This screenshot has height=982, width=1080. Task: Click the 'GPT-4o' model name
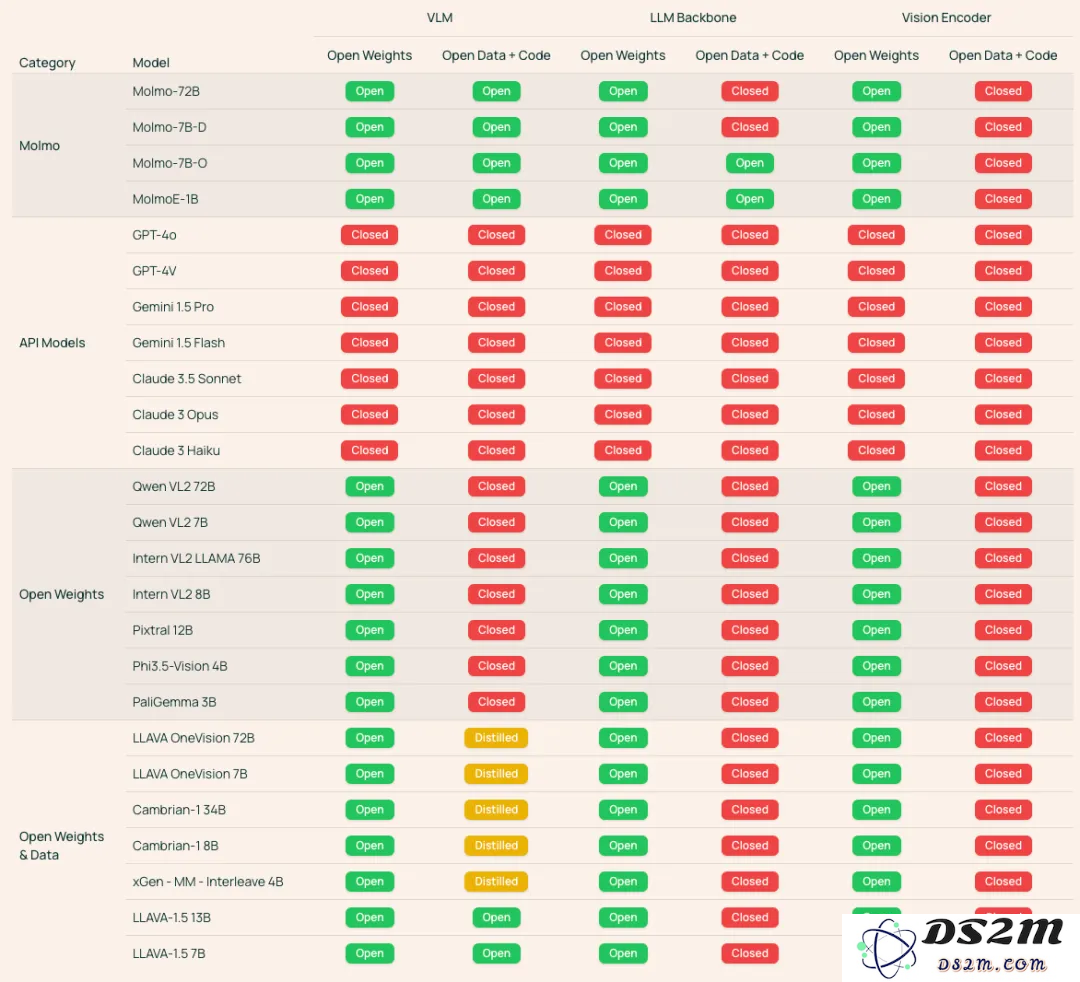click(154, 235)
